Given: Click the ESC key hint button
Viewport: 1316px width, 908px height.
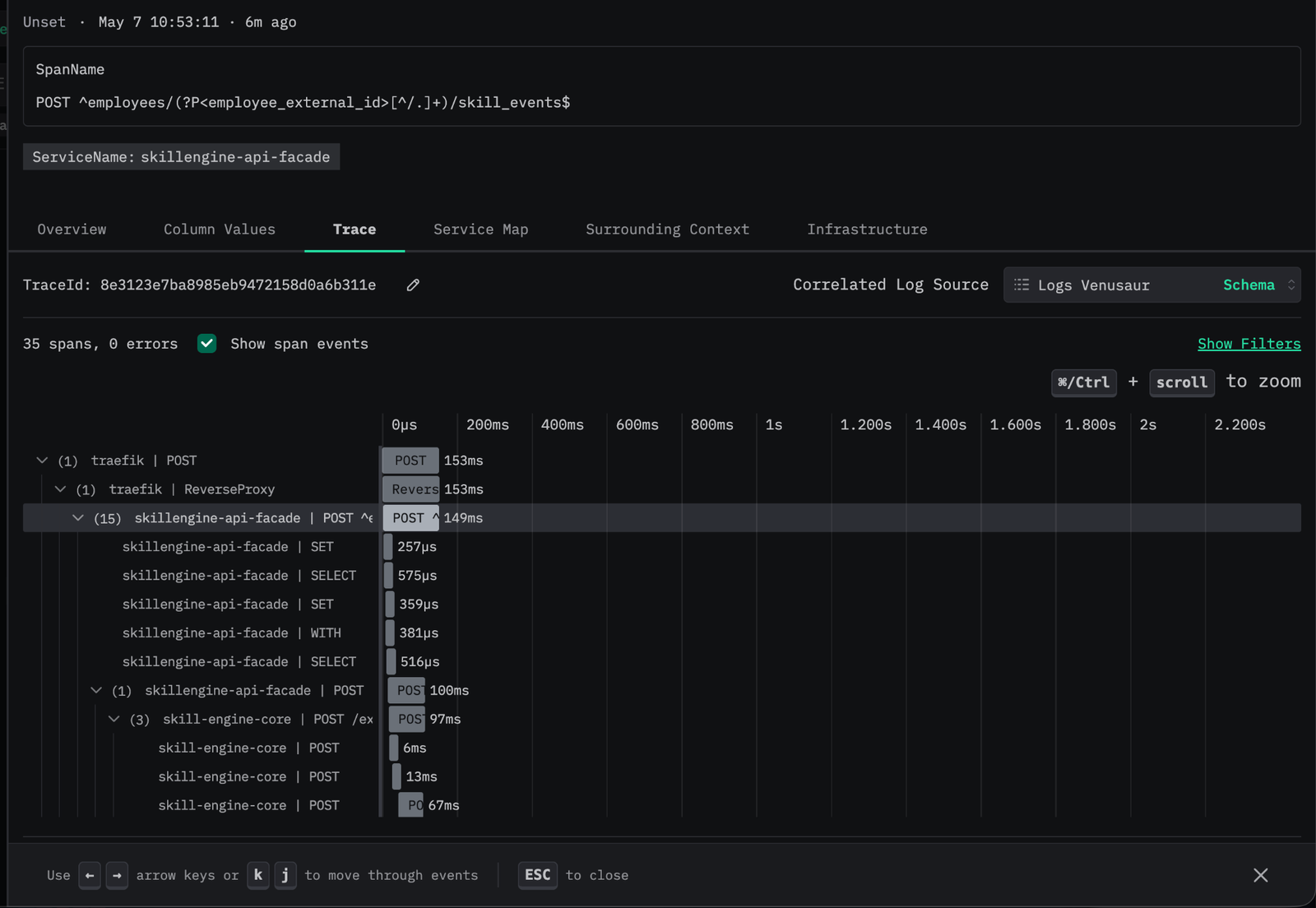Looking at the screenshot, I should tap(538, 875).
